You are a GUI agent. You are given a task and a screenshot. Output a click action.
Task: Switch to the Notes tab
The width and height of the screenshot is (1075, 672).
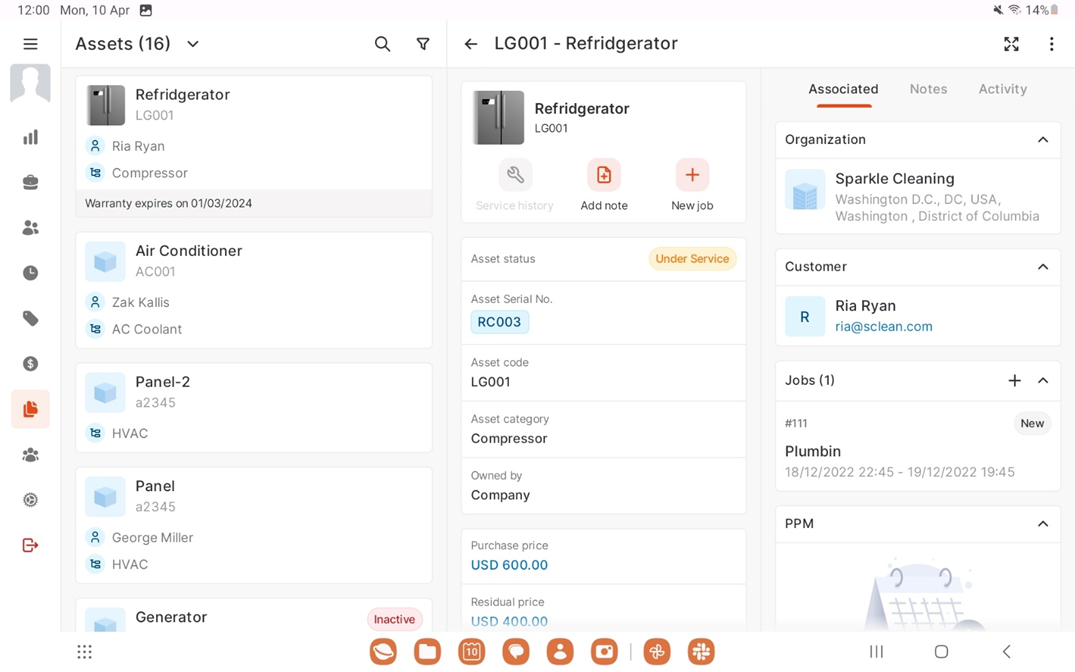click(x=928, y=89)
